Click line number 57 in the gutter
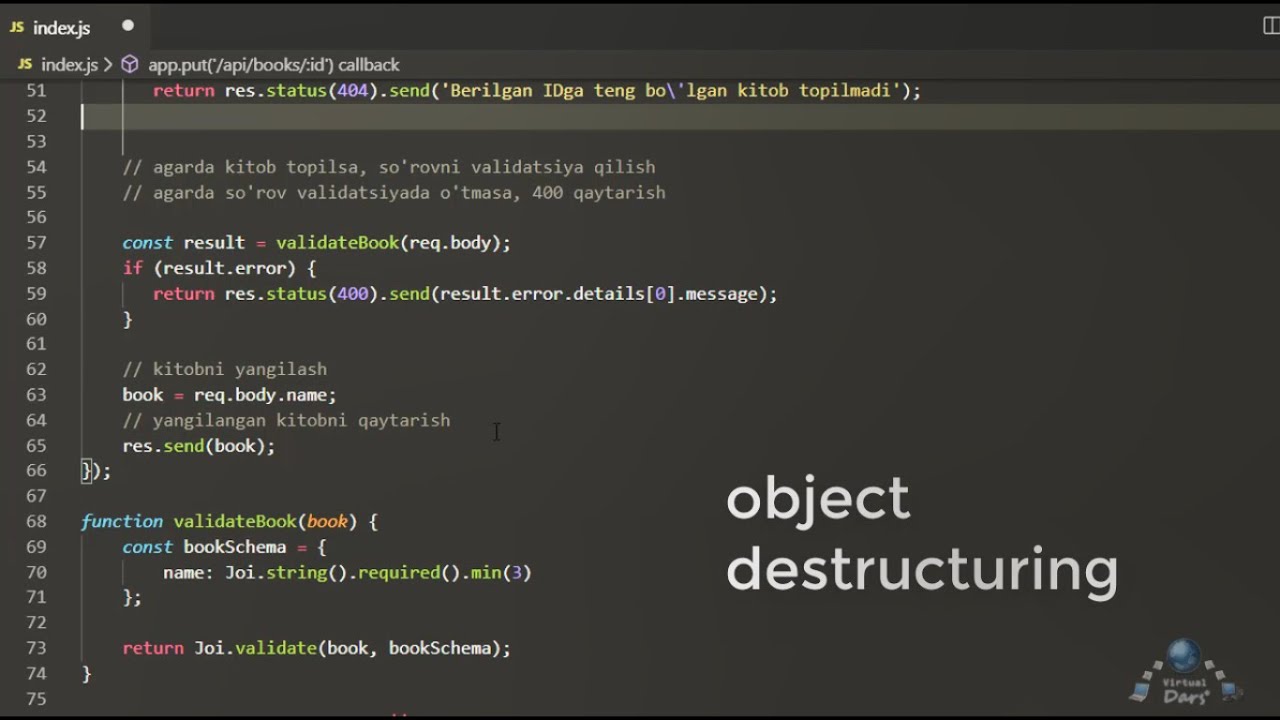1280x720 pixels. point(36,243)
